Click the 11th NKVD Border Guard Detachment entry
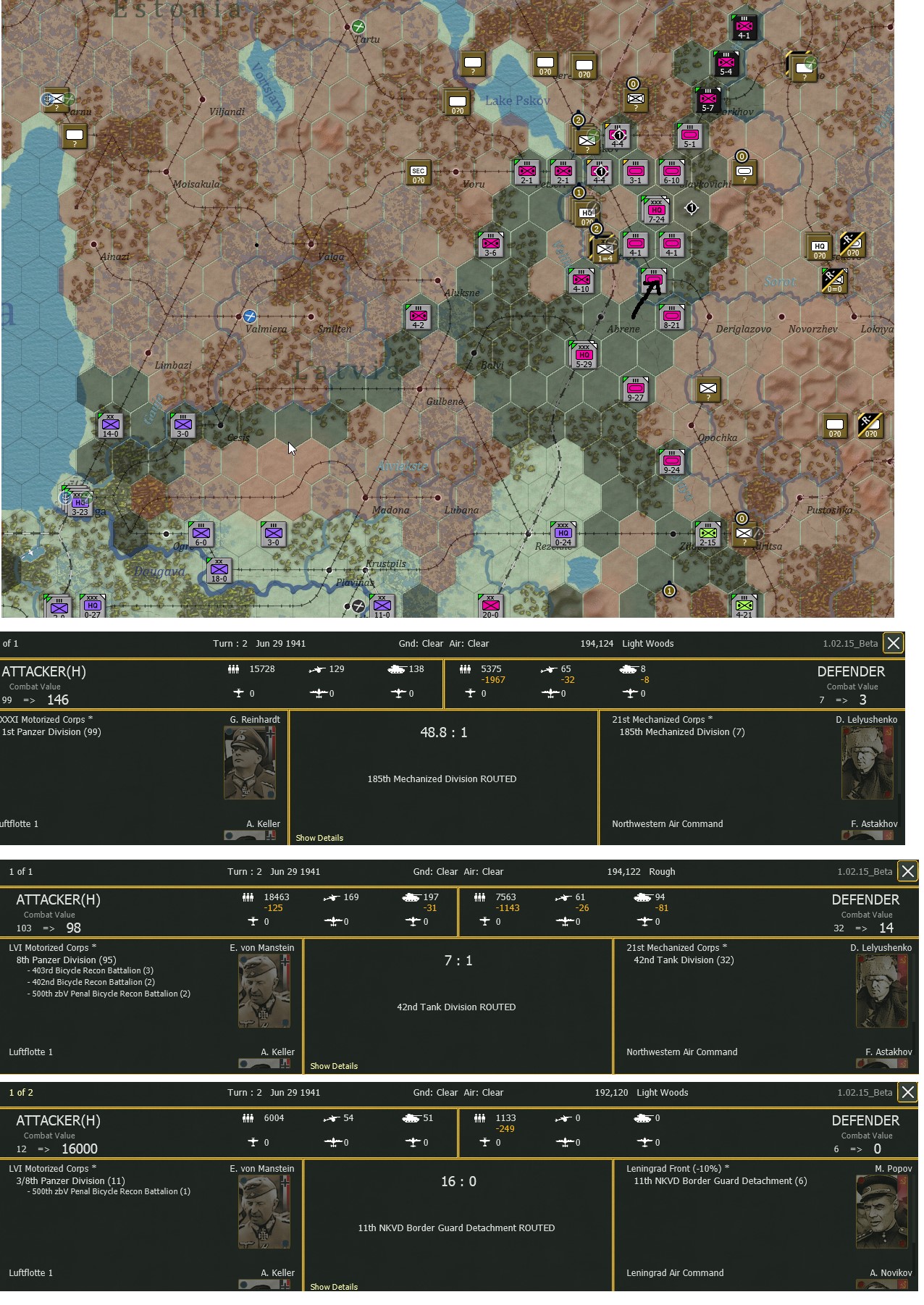This screenshot has width=924, height=1305. click(x=720, y=1181)
